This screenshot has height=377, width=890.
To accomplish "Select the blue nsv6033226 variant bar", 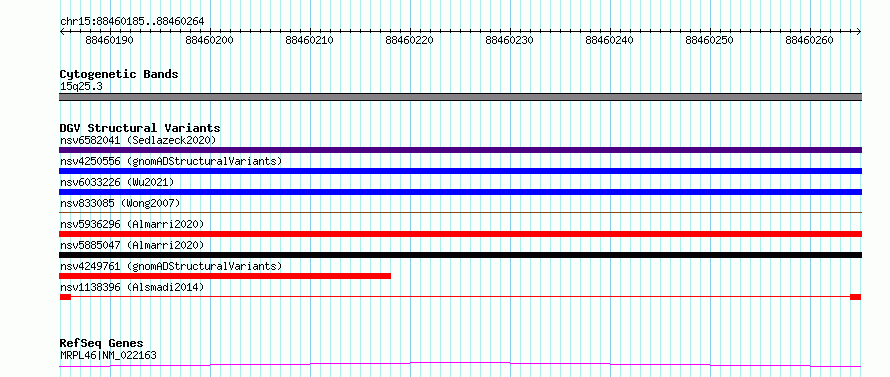I will (x=460, y=192).
